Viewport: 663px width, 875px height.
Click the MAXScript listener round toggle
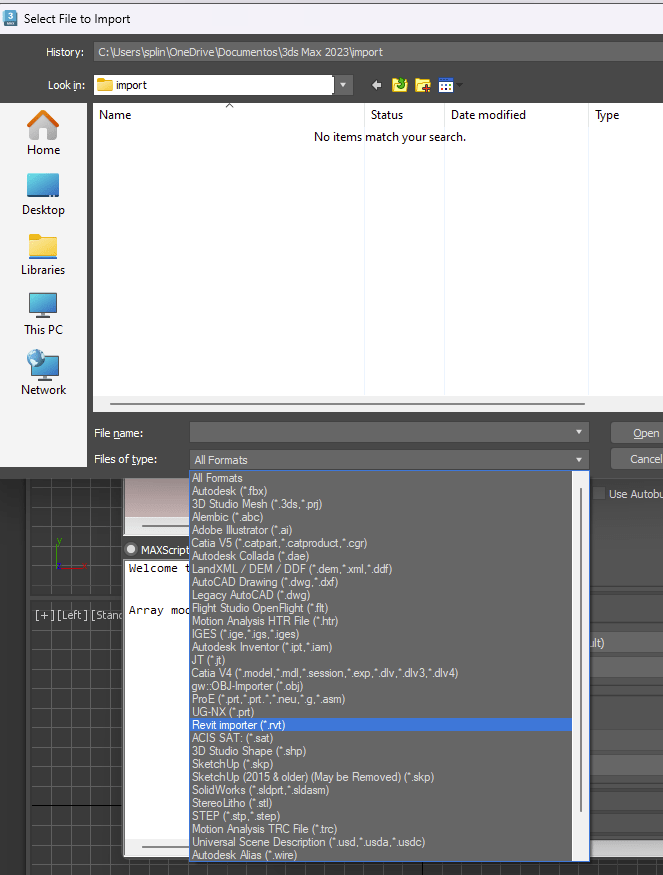coord(131,549)
